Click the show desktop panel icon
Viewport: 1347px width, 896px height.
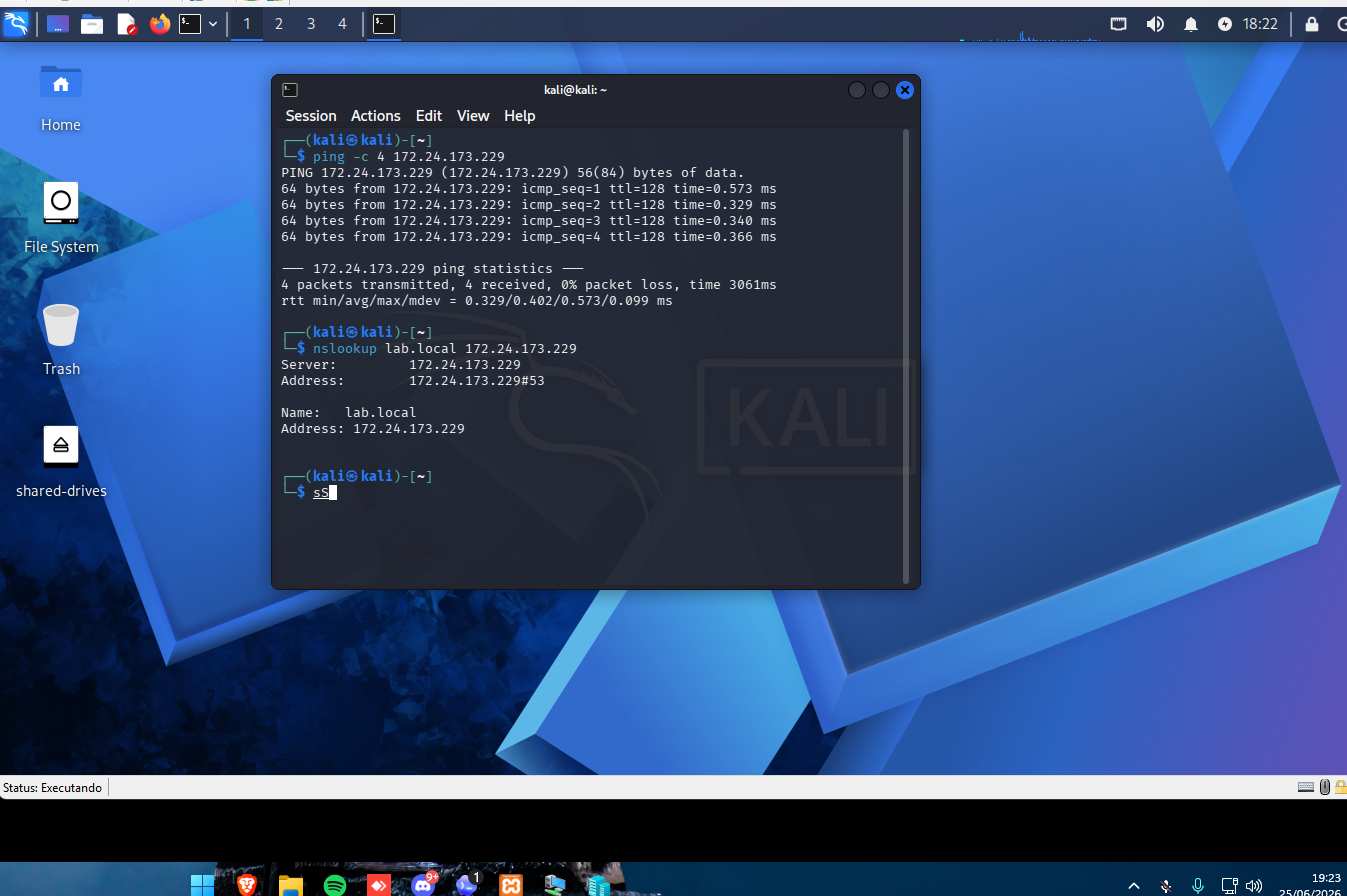pyautogui.click(x=58, y=24)
